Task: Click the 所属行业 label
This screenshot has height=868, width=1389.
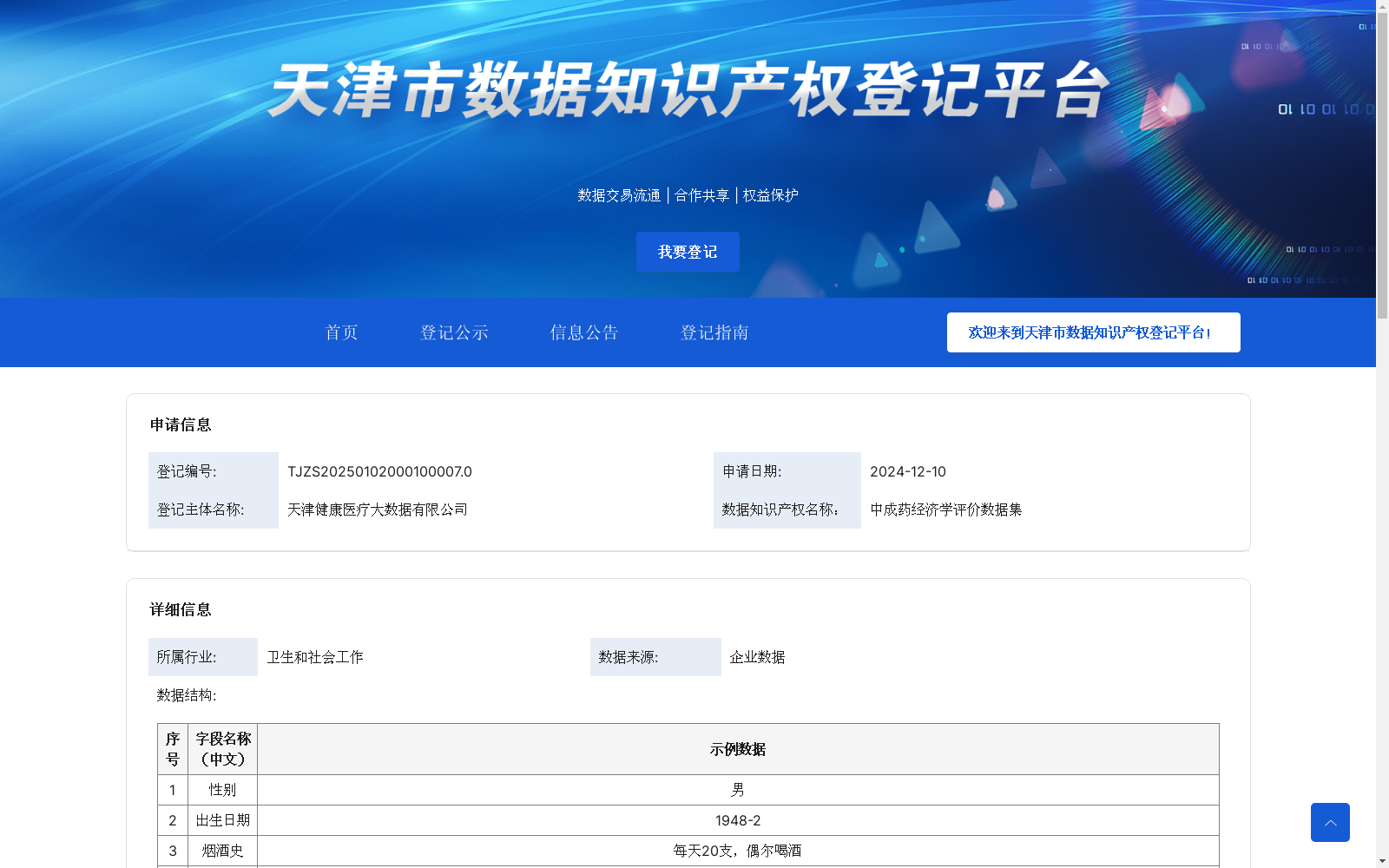Action: [187, 657]
